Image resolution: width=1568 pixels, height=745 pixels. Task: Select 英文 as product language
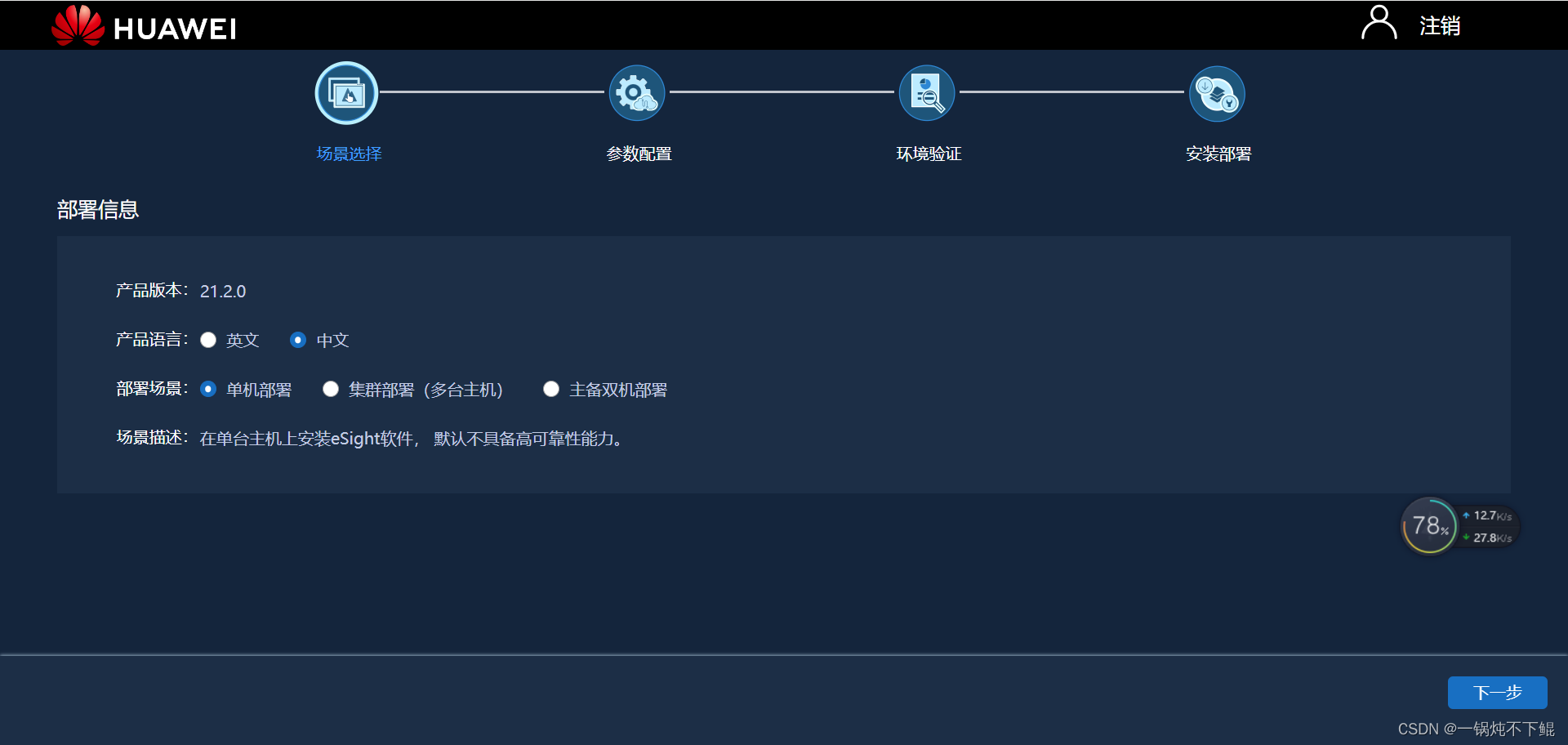point(208,340)
